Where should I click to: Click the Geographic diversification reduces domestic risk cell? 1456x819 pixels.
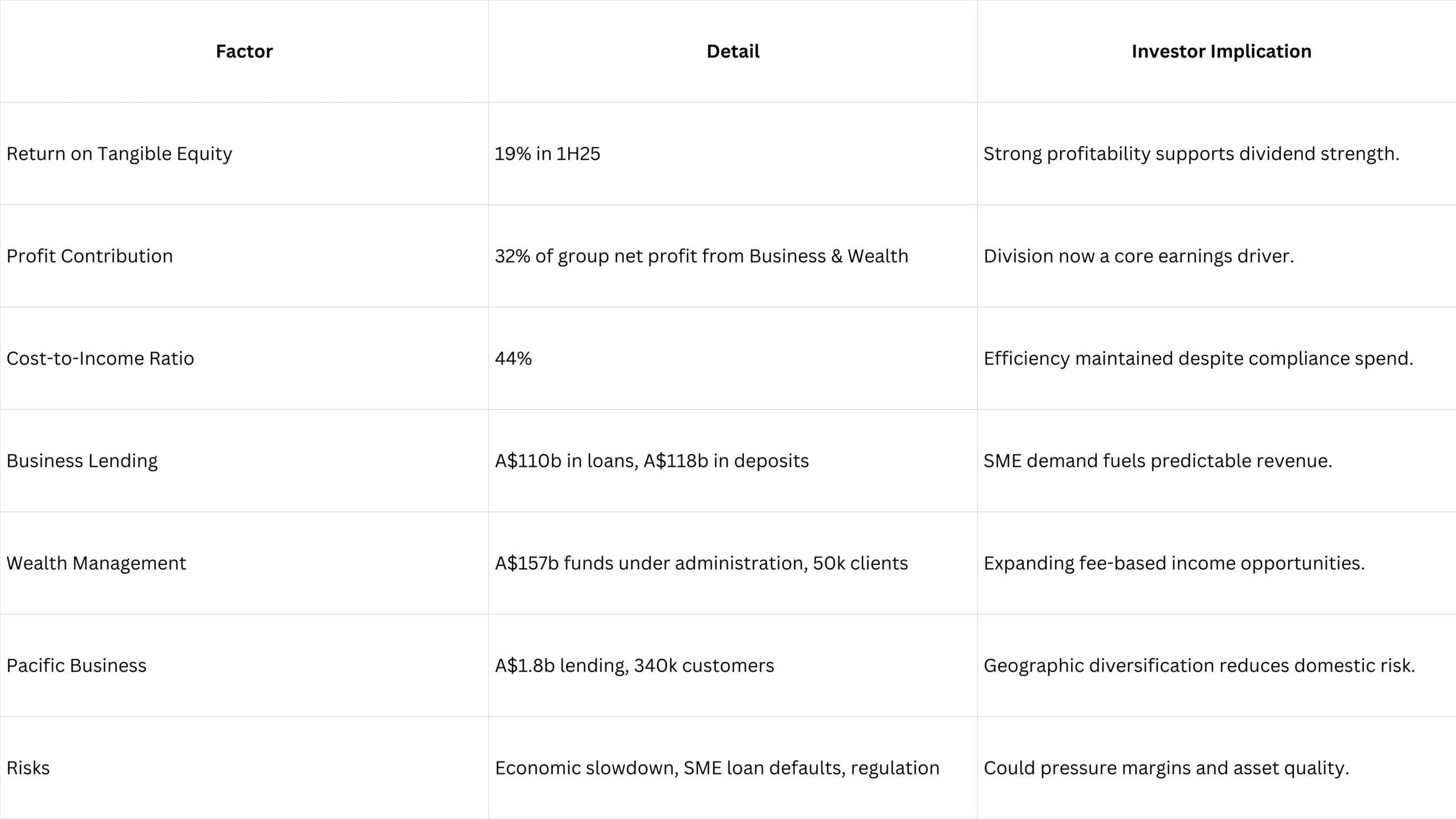(1199, 665)
